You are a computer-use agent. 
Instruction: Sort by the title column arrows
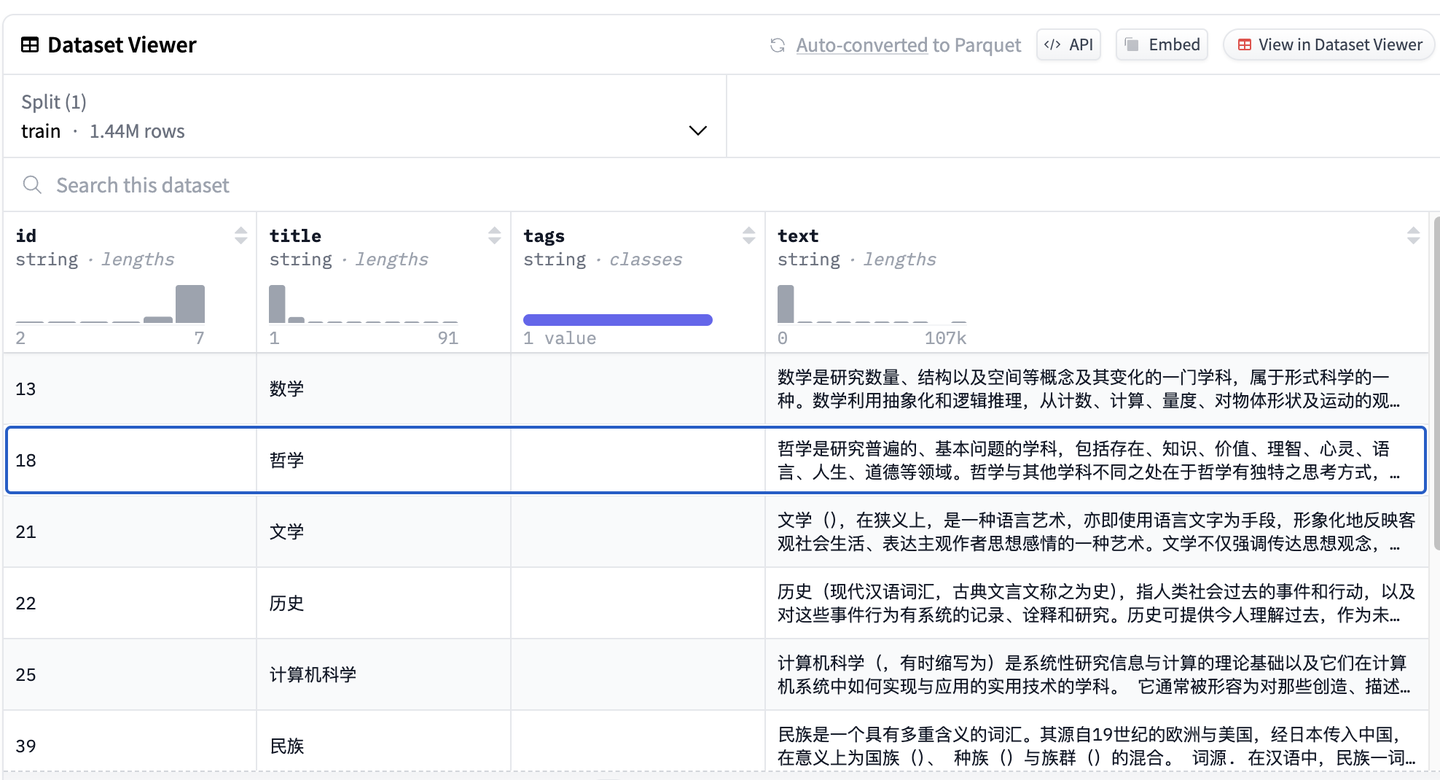495,236
